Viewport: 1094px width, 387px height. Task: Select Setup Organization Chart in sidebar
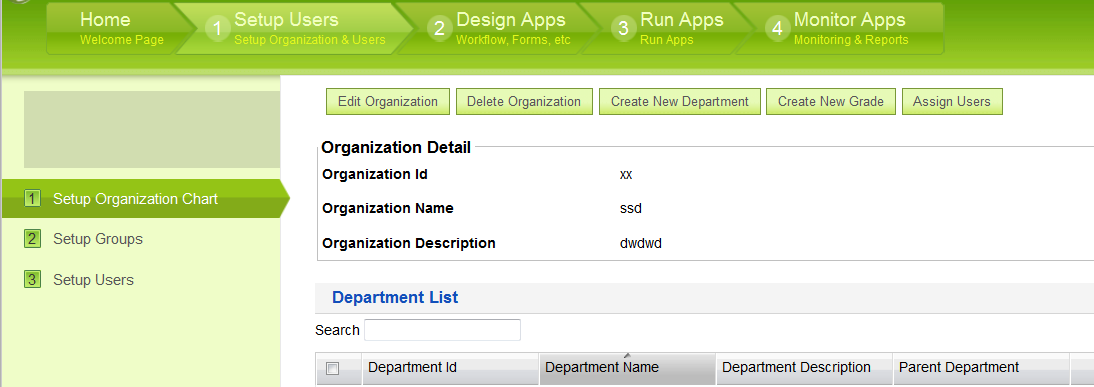(x=145, y=199)
